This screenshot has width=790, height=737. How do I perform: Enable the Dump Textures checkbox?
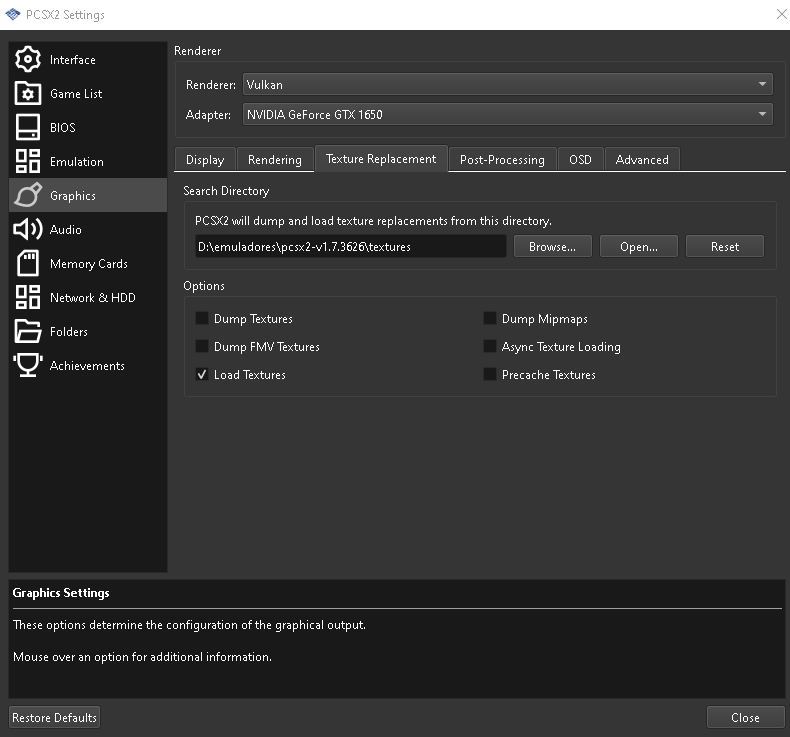click(202, 318)
